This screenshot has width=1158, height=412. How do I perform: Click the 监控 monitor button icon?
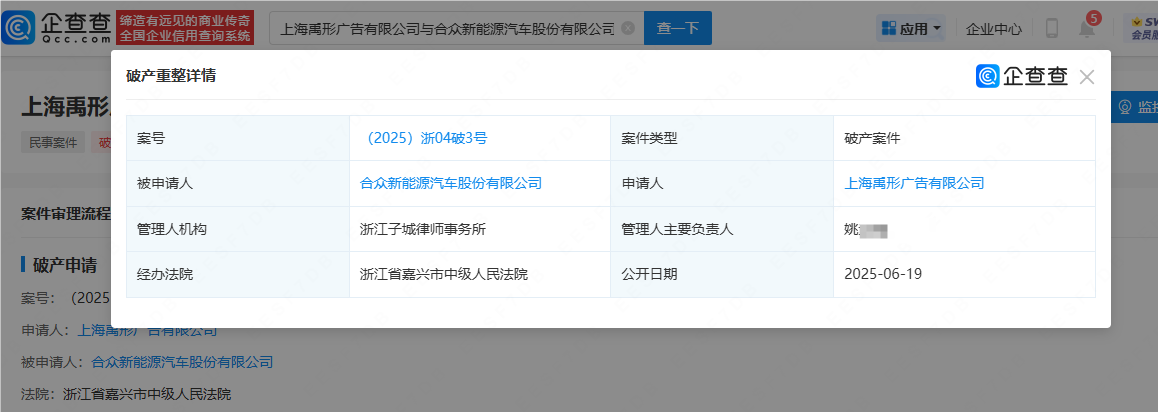click(1124, 107)
